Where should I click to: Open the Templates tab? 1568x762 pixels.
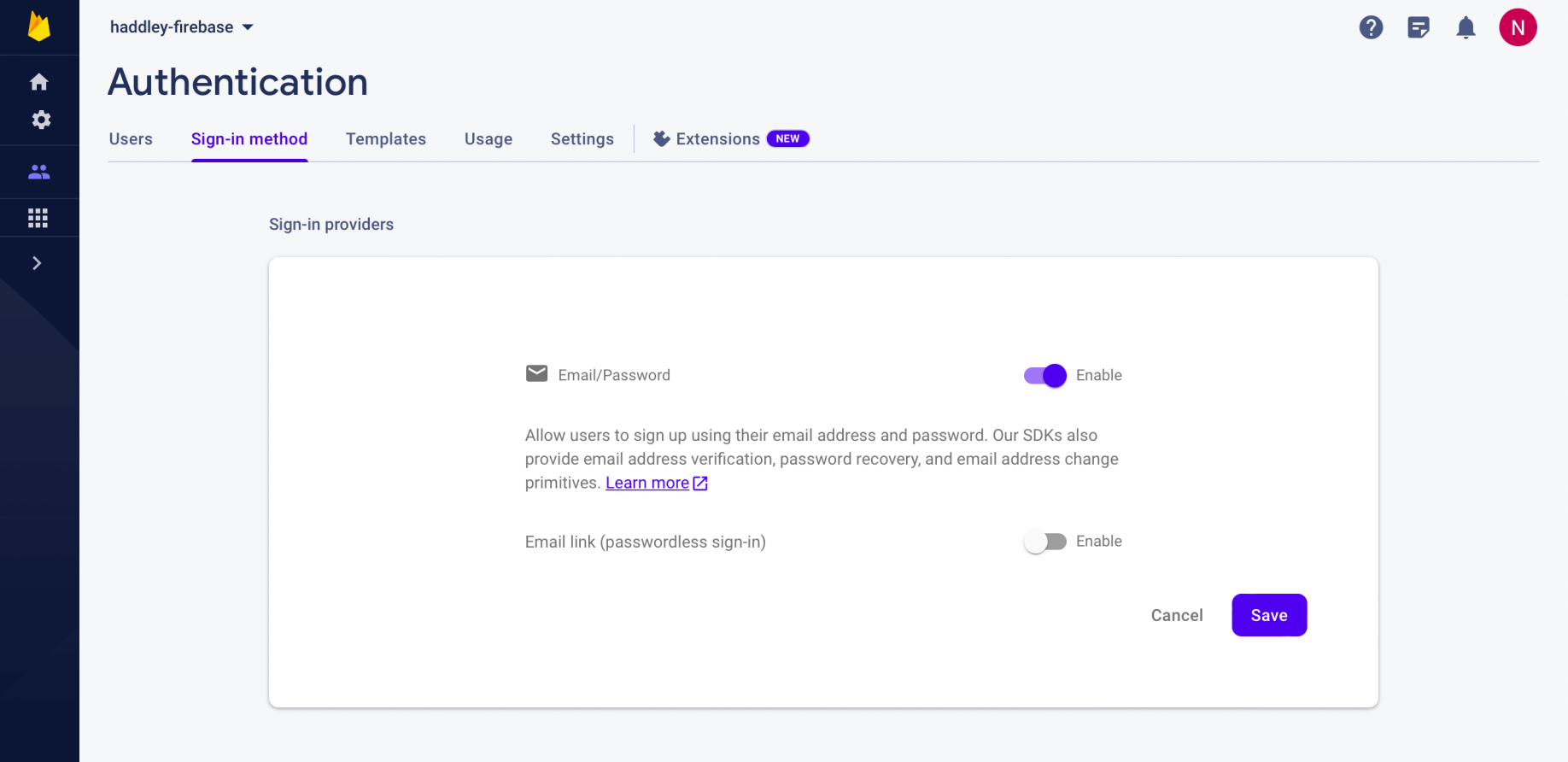click(386, 139)
